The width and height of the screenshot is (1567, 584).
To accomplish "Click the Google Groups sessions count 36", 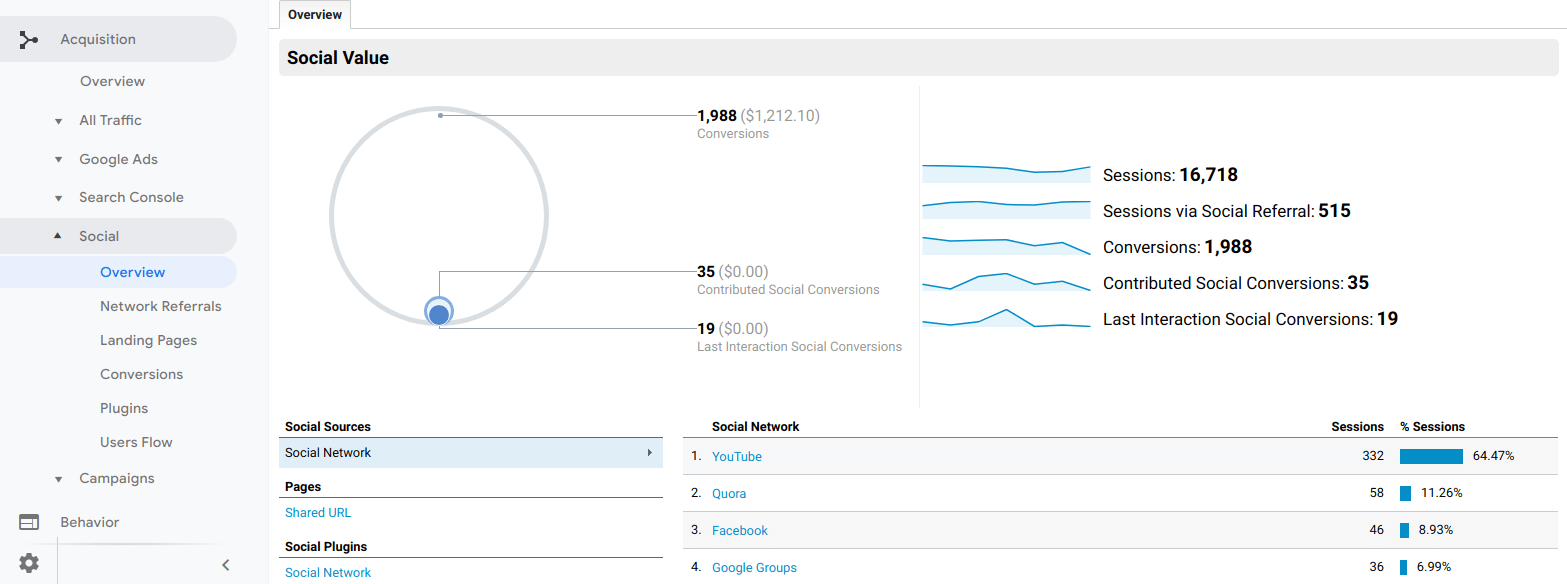I will pos(1377,567).
